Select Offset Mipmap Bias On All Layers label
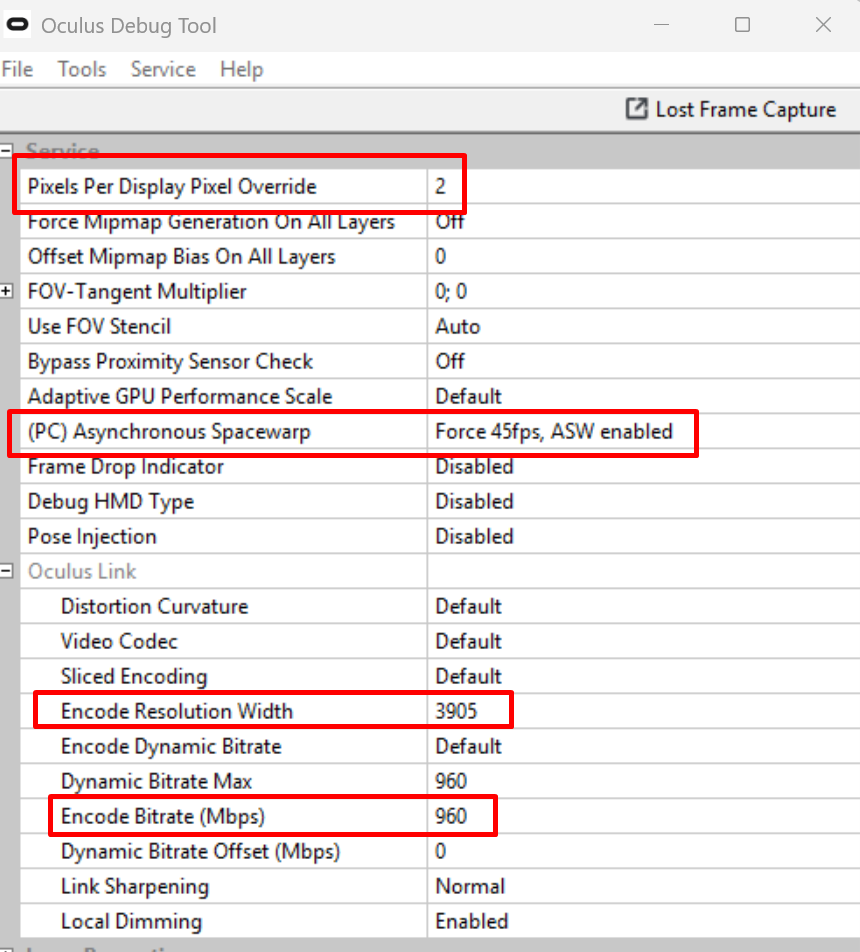 click(x=182, y=257)
